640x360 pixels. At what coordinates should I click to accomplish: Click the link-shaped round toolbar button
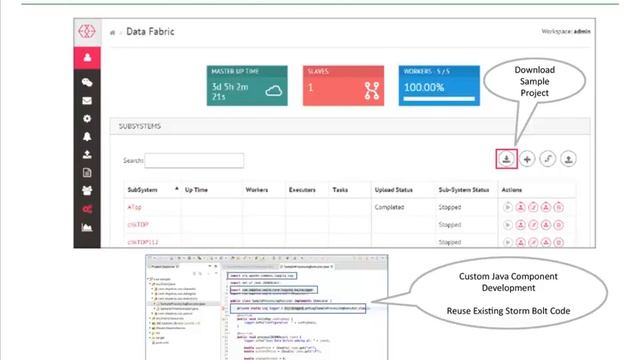[x=547, y=159]
